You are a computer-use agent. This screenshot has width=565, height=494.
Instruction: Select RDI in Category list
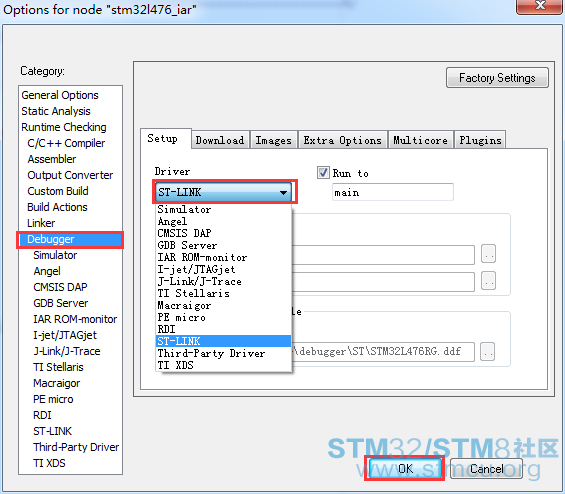(42, 415)
